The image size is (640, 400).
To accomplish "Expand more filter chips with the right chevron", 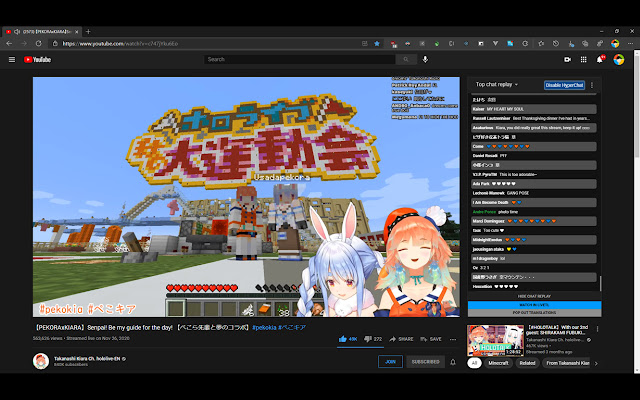I will pyautogui.click(x=596, y=363).
